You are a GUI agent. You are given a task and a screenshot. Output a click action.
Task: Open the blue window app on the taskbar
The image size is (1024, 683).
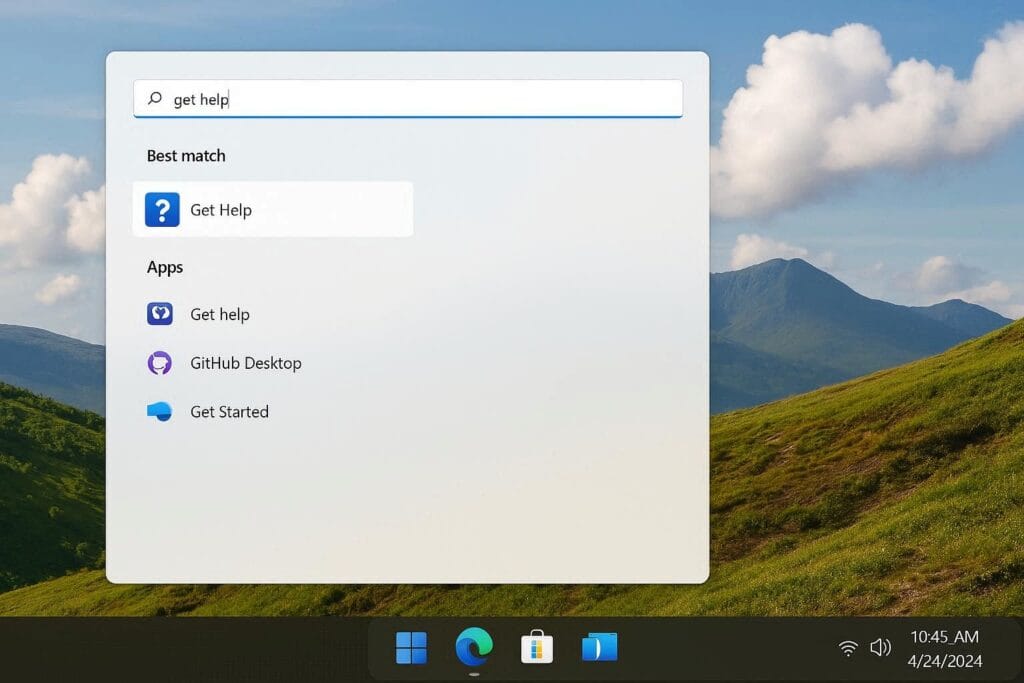pyautogui.click(x=600, y=648)
